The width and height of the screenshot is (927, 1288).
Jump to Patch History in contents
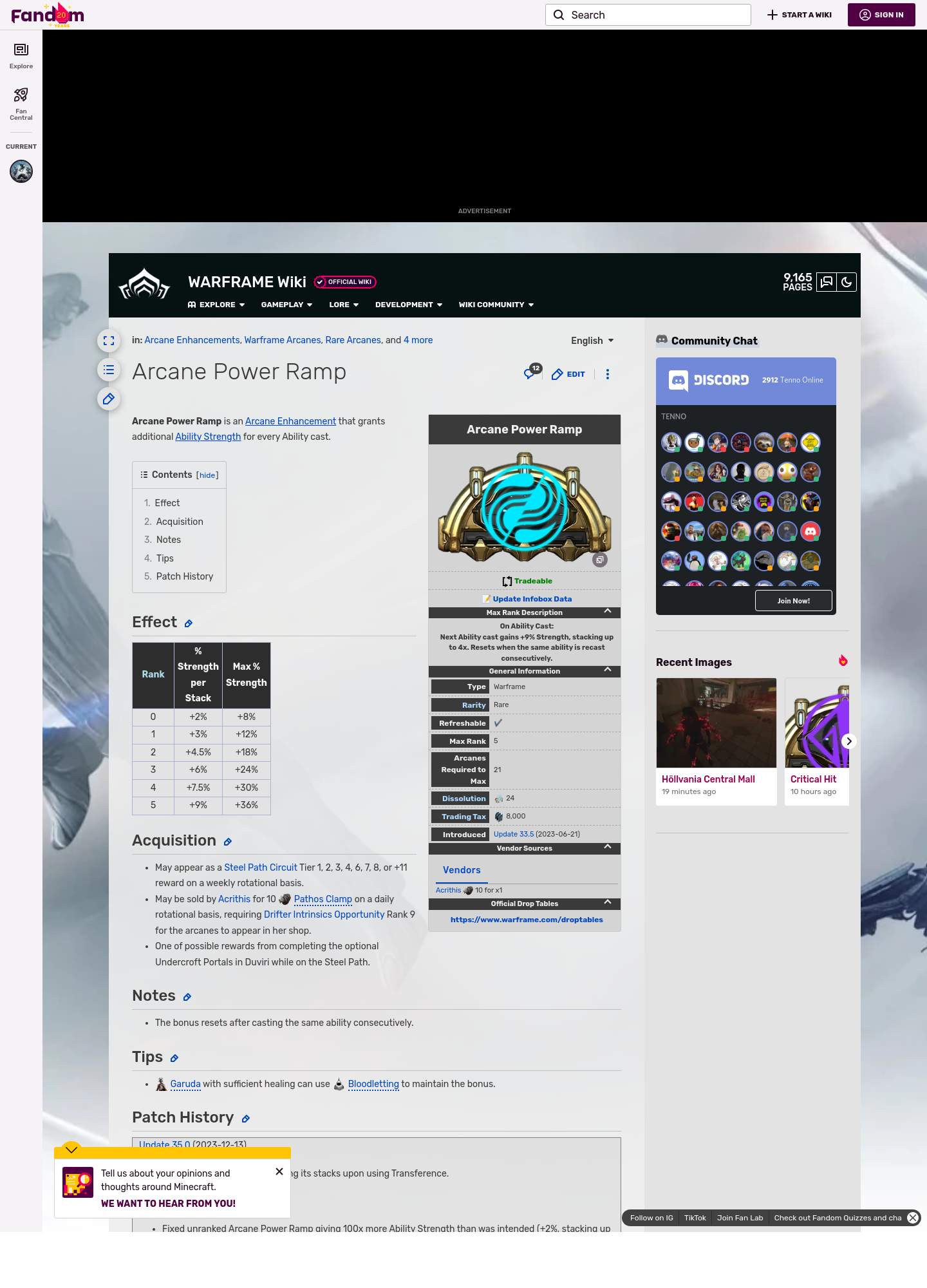click(x=185, y=576)
